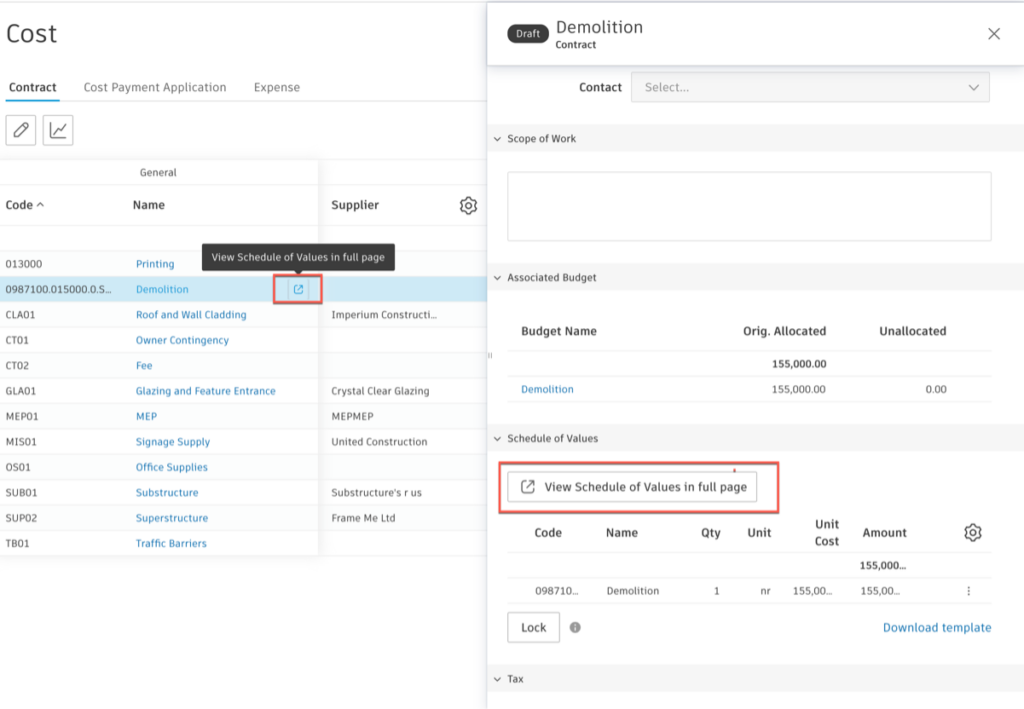Open the Office Supplies contract

pos(172,467)
